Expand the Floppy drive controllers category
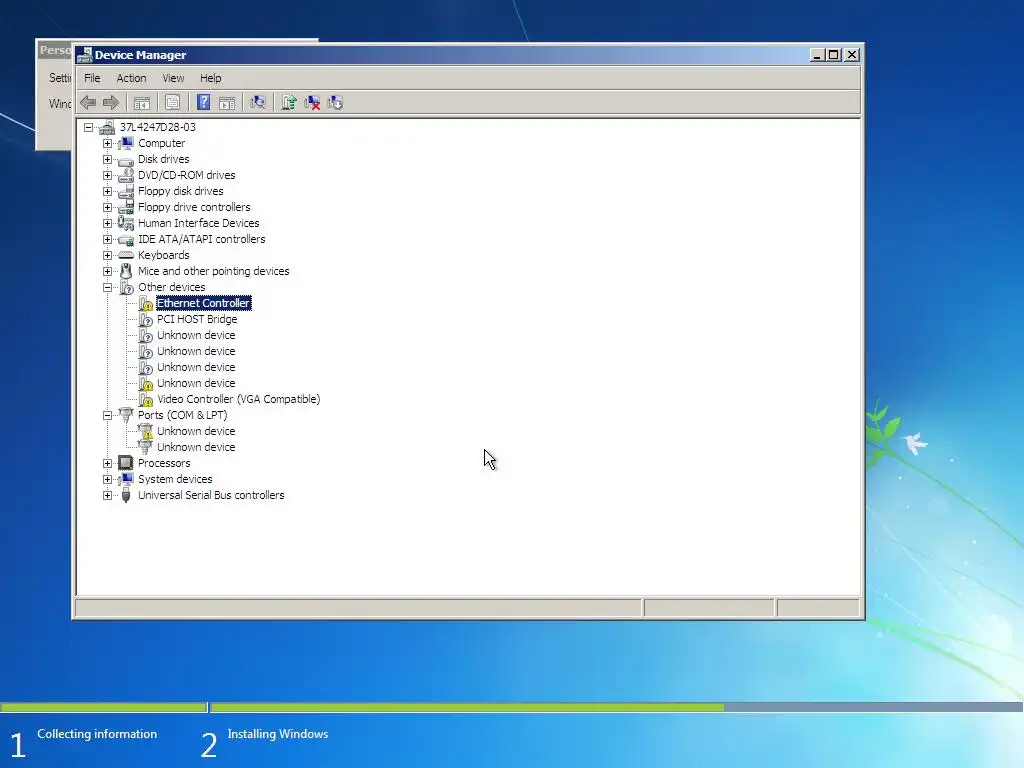The width and height of the screenshot is (1024, 768). 108,207
